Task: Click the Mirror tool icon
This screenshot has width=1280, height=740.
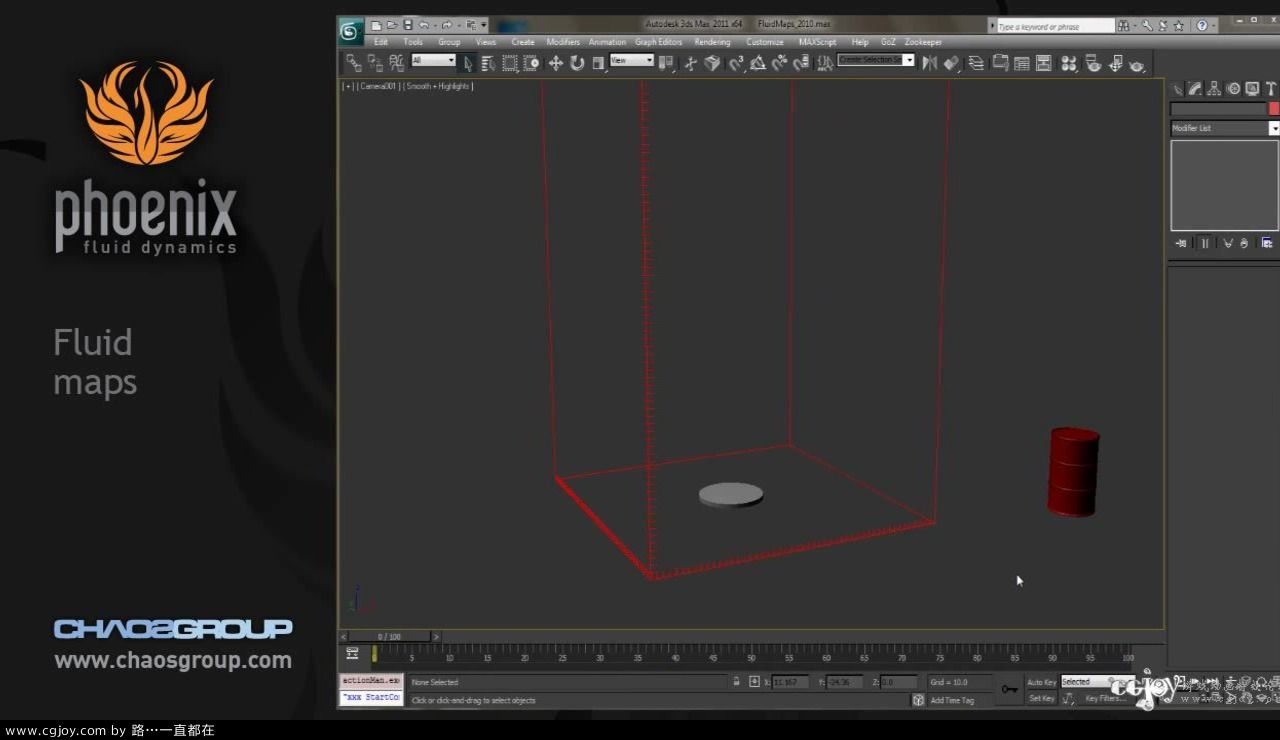Action: pyautogui.click(x=930, y=63)
